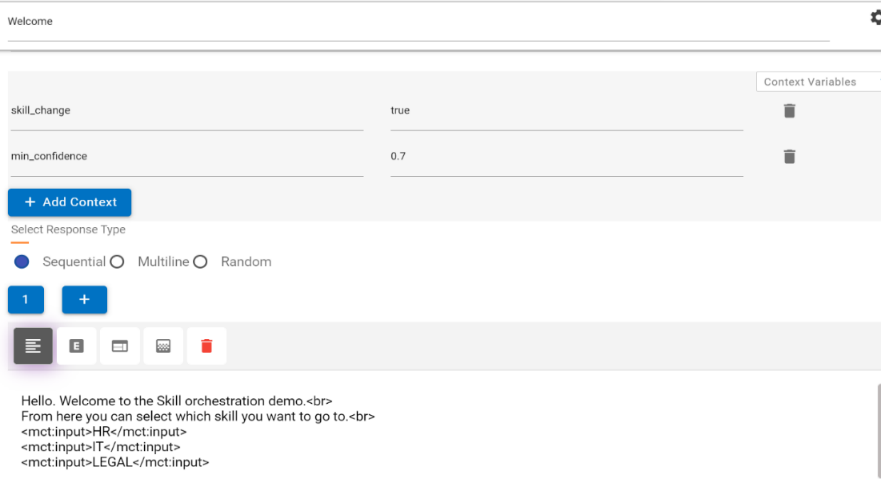Add a new response with plus button
The width and height of the screenshot is (881, 479).
point(84,299)
